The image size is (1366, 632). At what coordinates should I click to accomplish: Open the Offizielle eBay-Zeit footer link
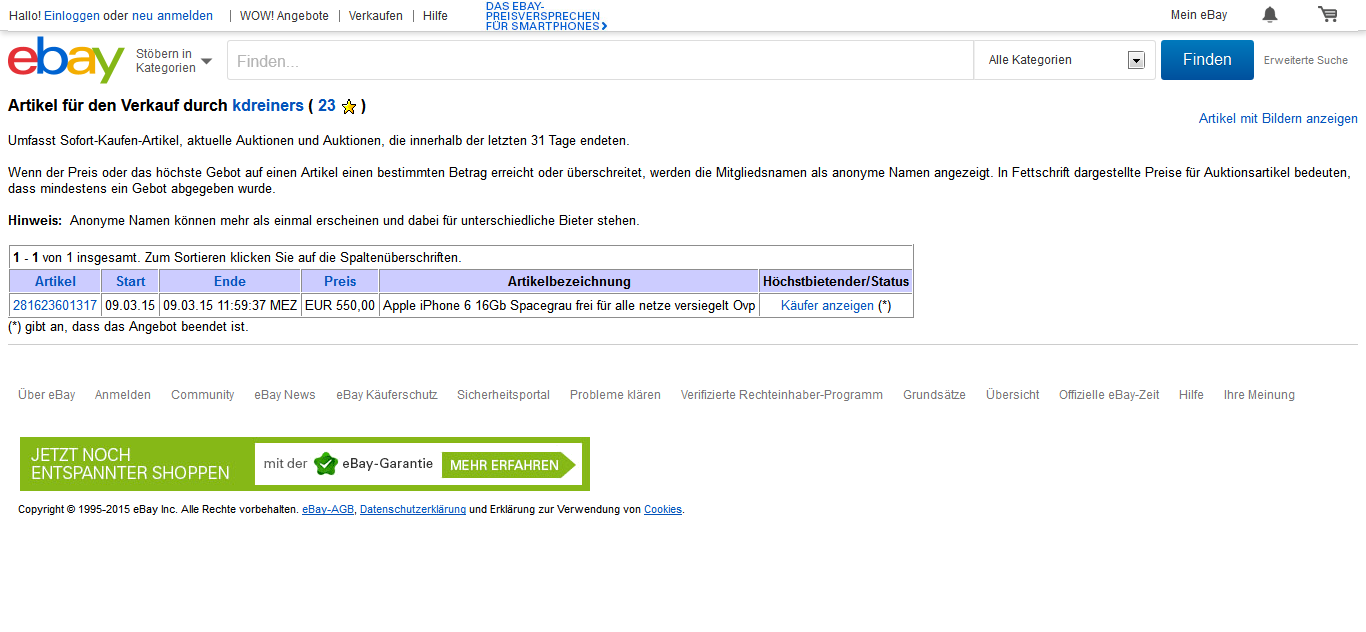coord(1109,395)
